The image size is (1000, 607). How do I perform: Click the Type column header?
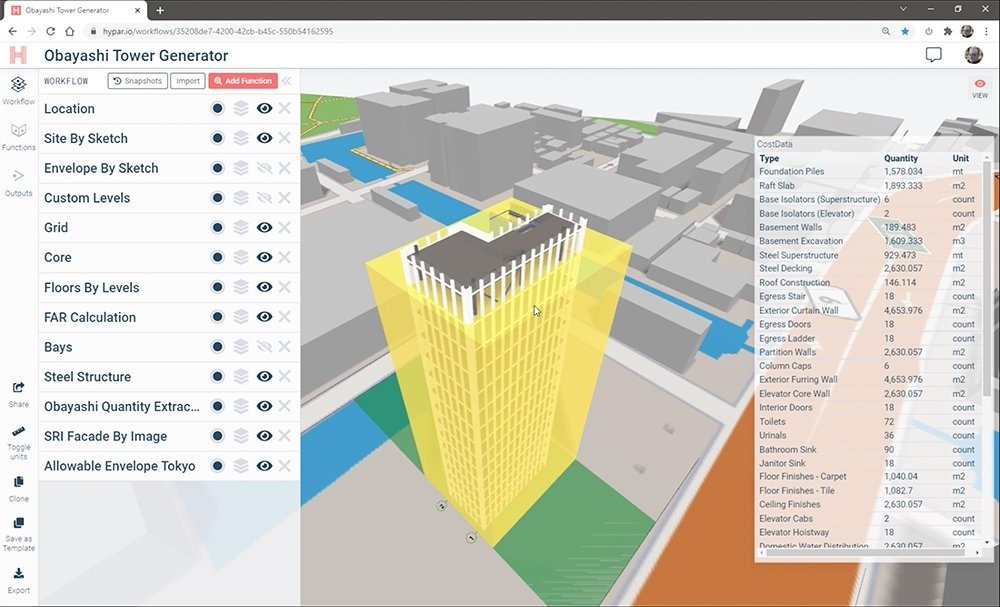769,158
